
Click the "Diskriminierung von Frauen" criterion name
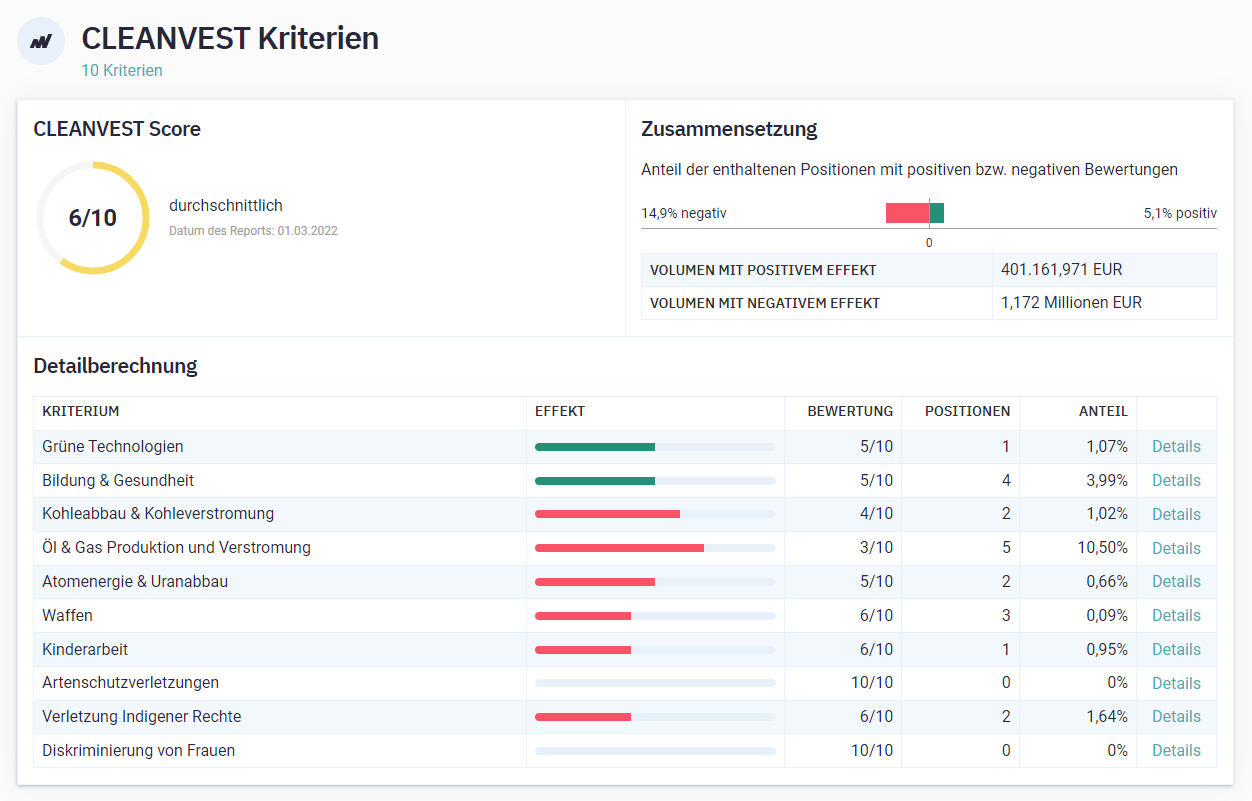139,750
